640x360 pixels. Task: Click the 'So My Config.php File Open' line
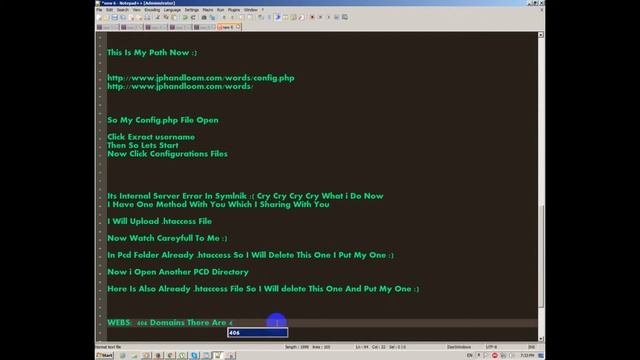click(163, 120)
